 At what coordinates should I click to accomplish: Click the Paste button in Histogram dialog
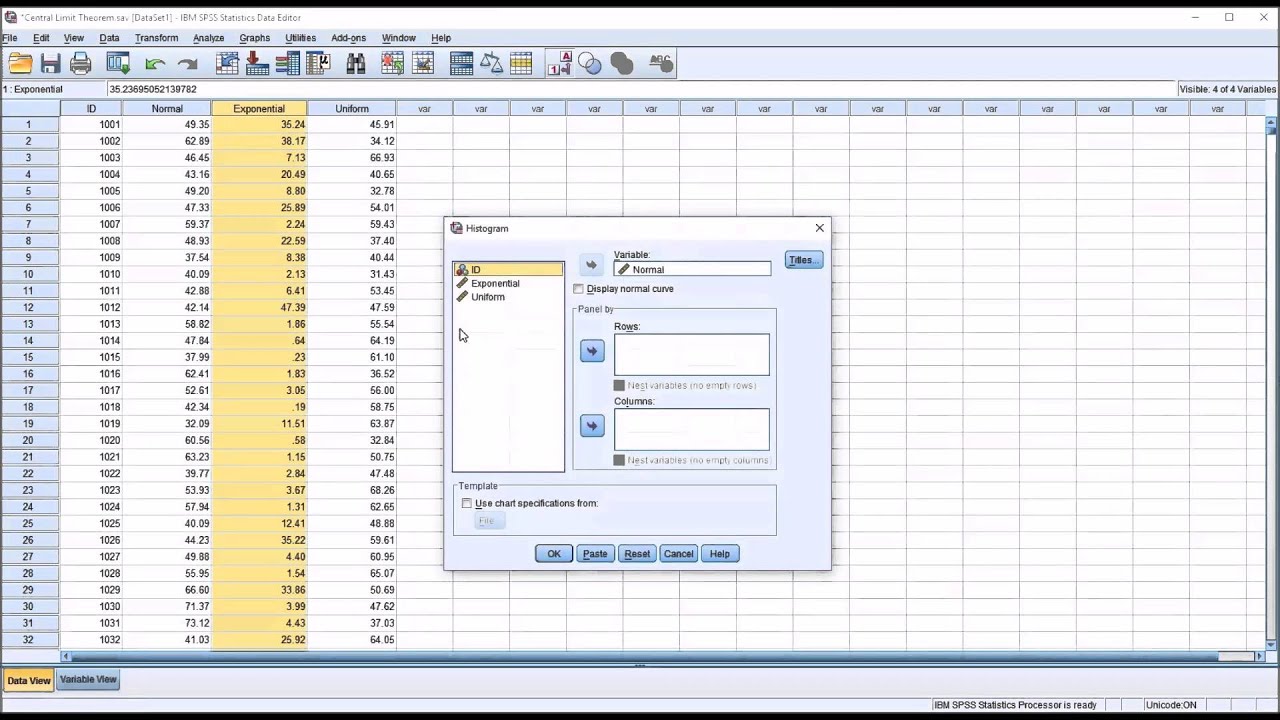[595, 554]
